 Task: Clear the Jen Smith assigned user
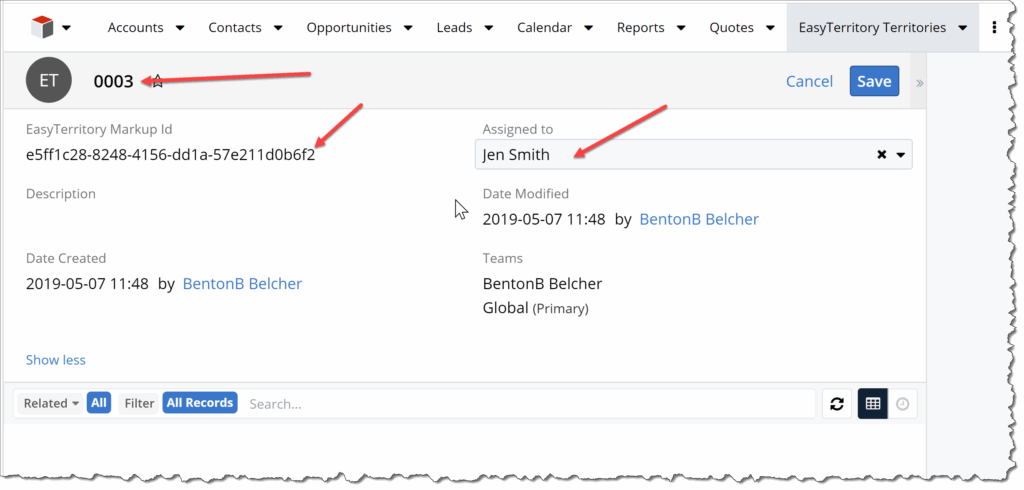coord(881,155)
